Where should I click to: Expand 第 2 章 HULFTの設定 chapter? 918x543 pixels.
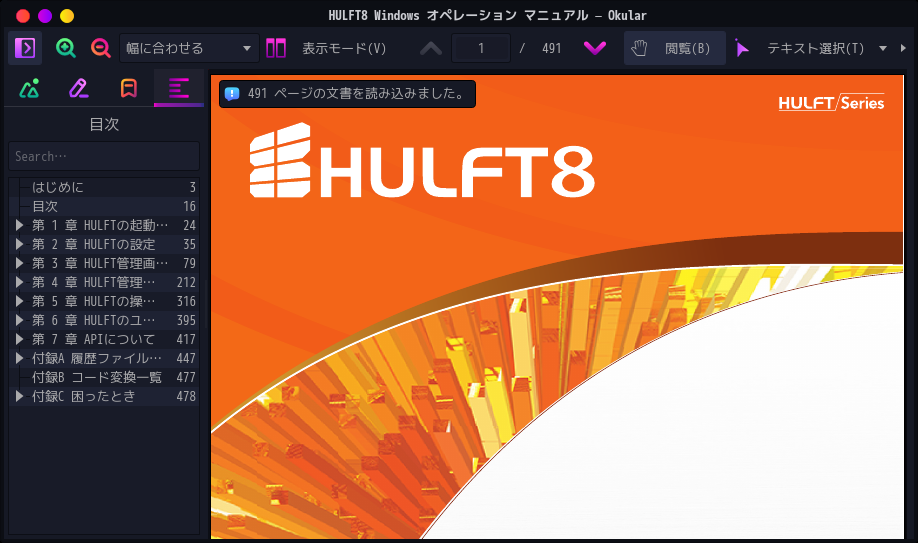[19, 244]
